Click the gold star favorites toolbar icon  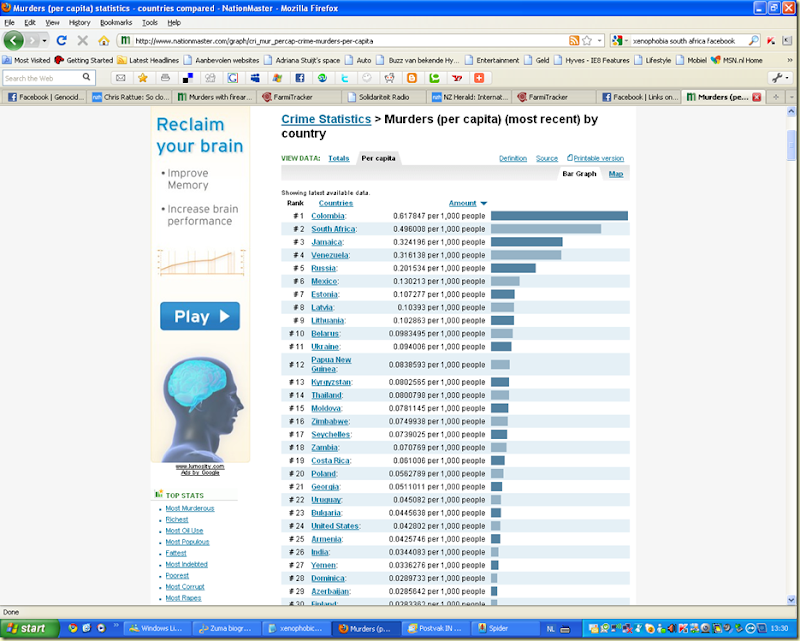pyautogui.click(x=143, y=78)
